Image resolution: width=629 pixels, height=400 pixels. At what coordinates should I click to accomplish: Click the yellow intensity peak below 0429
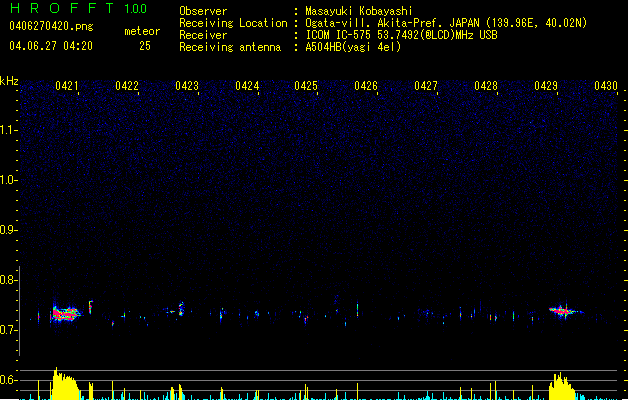(x=562, y=387)
